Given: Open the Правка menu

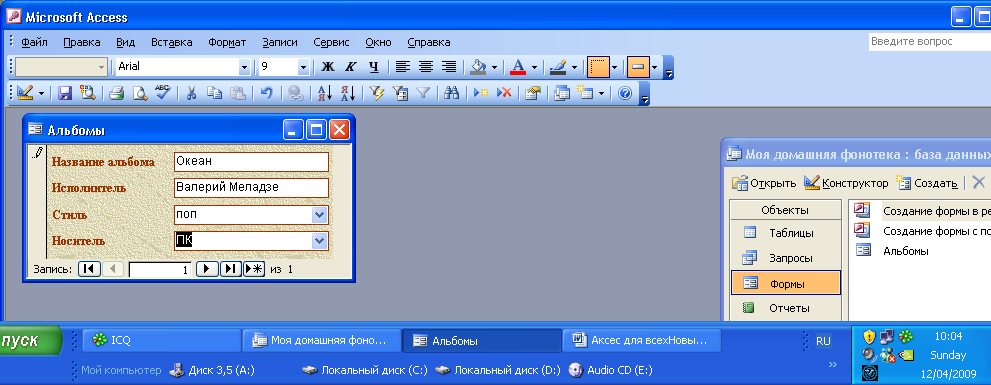Looking at the screenshot, I should [x=82, y=42].
